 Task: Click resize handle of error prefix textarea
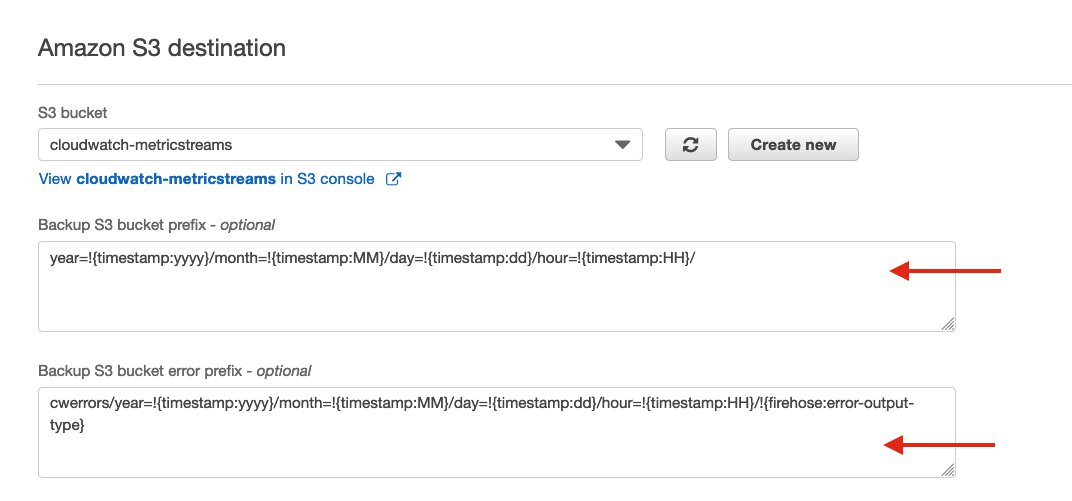pos(948,470)
